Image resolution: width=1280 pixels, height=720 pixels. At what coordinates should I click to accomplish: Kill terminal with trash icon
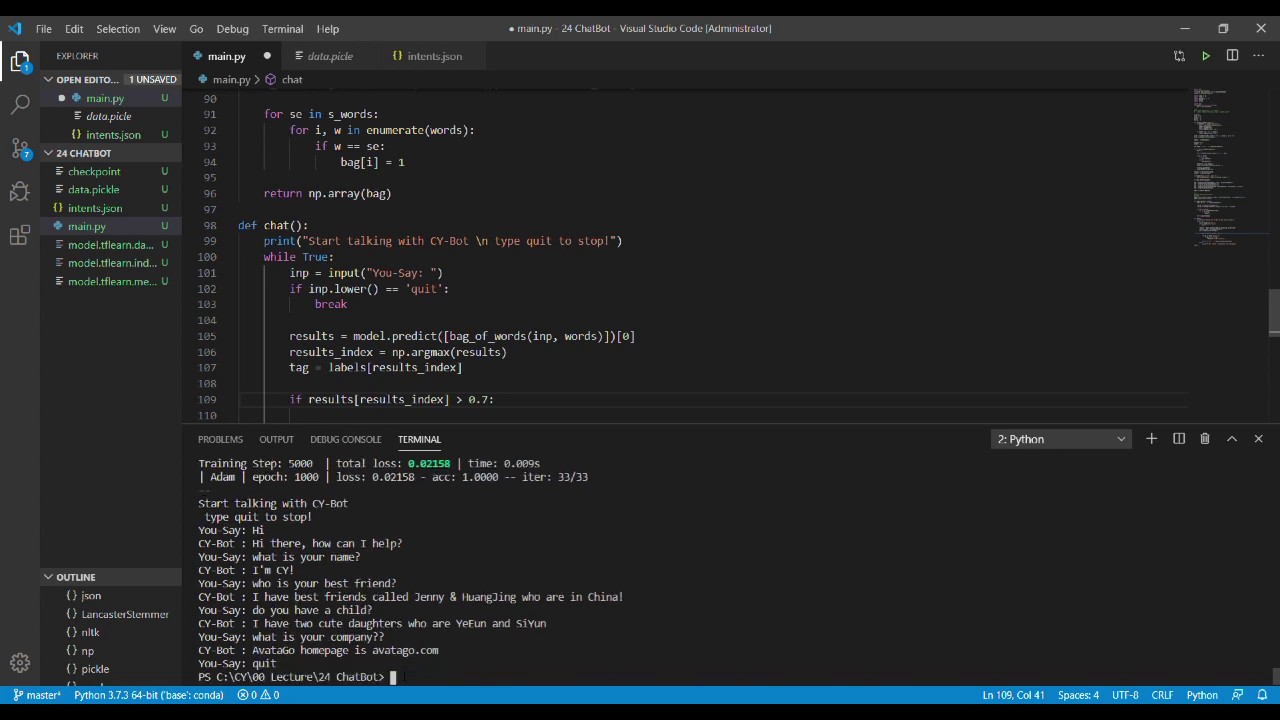(x=1205, y=439)
